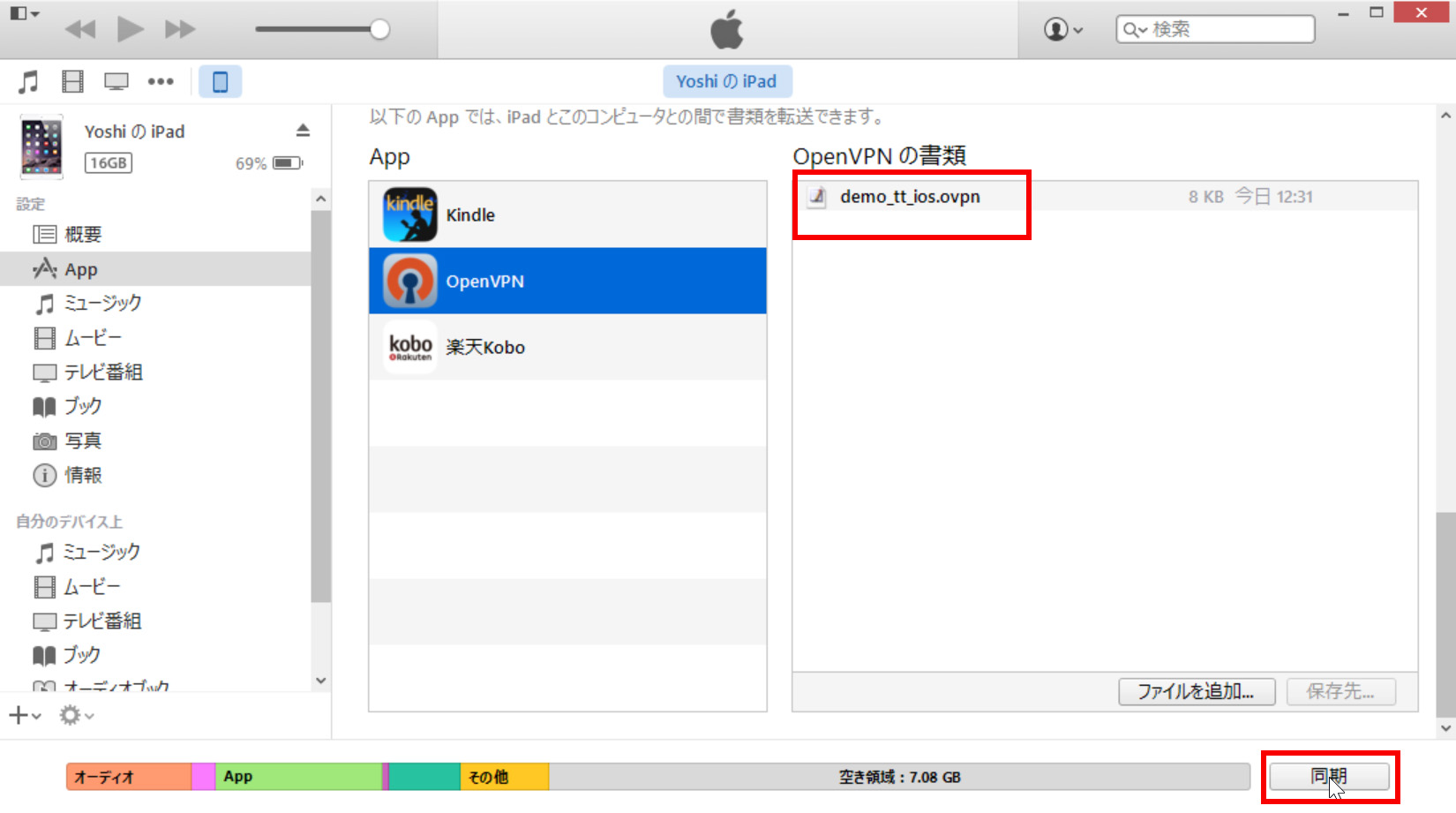
Task: Select Kindle in the App list
Action: click(567, 215)
